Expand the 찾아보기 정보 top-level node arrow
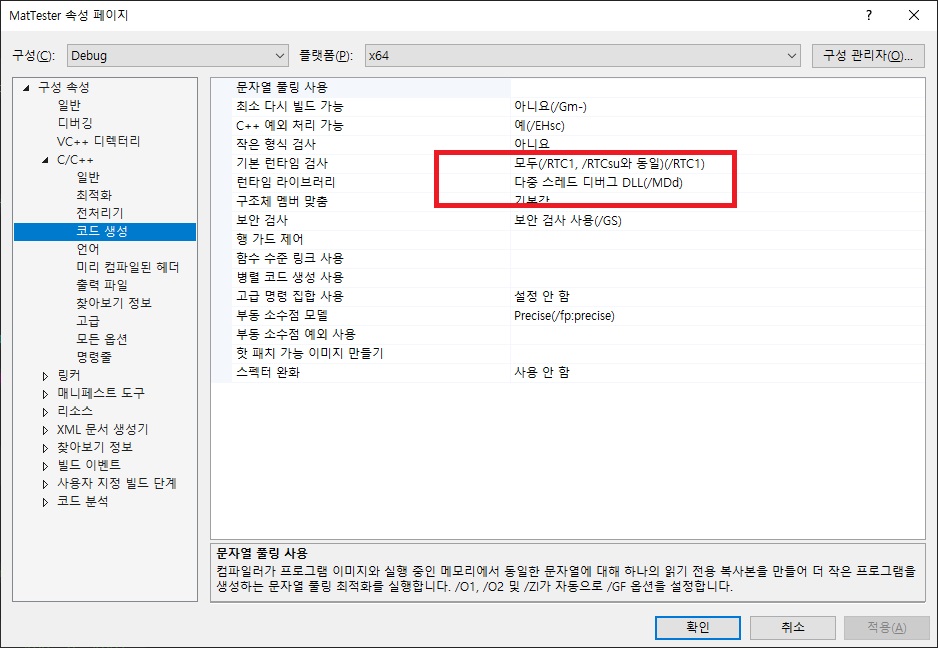 click(x=45, y=448)
